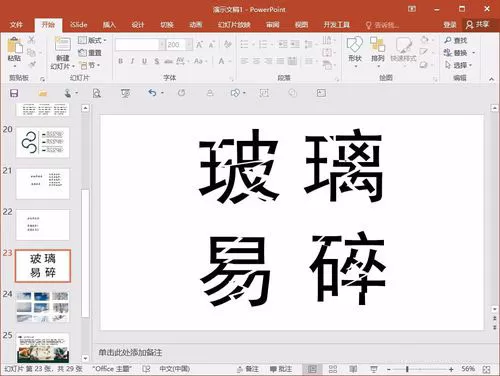The width and height of the screenshot is (500, 376).
Task: Open the 版式 layout dropdown
Action: [x=92, y=40]
